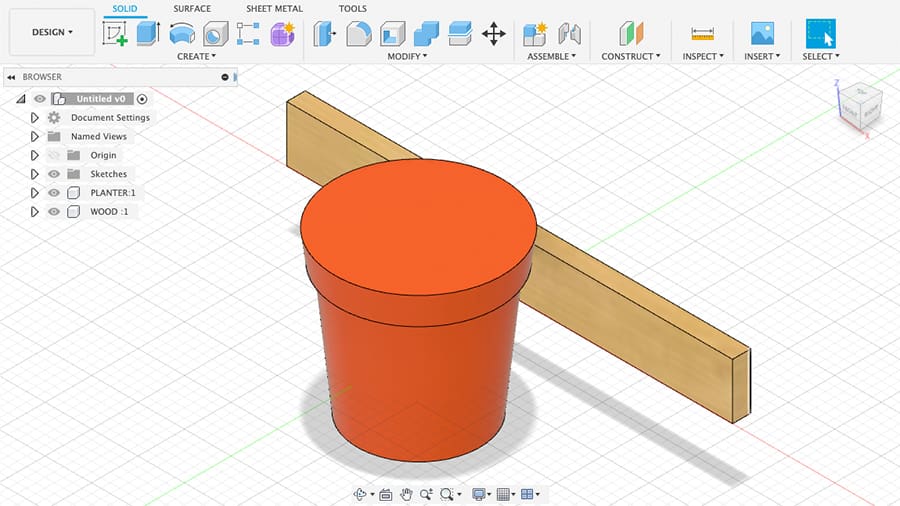The width and height of the screenshot is (900, 506).
Task: Select the Offset Face tool
Action: [460, 33]
